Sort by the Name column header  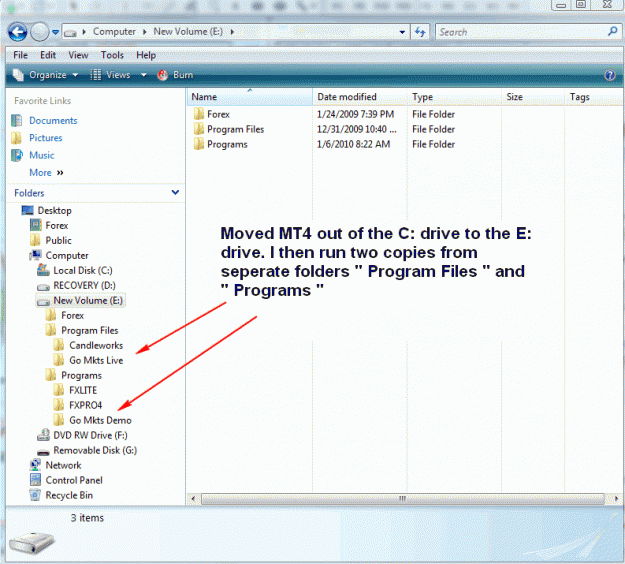(x=250, y=97)
